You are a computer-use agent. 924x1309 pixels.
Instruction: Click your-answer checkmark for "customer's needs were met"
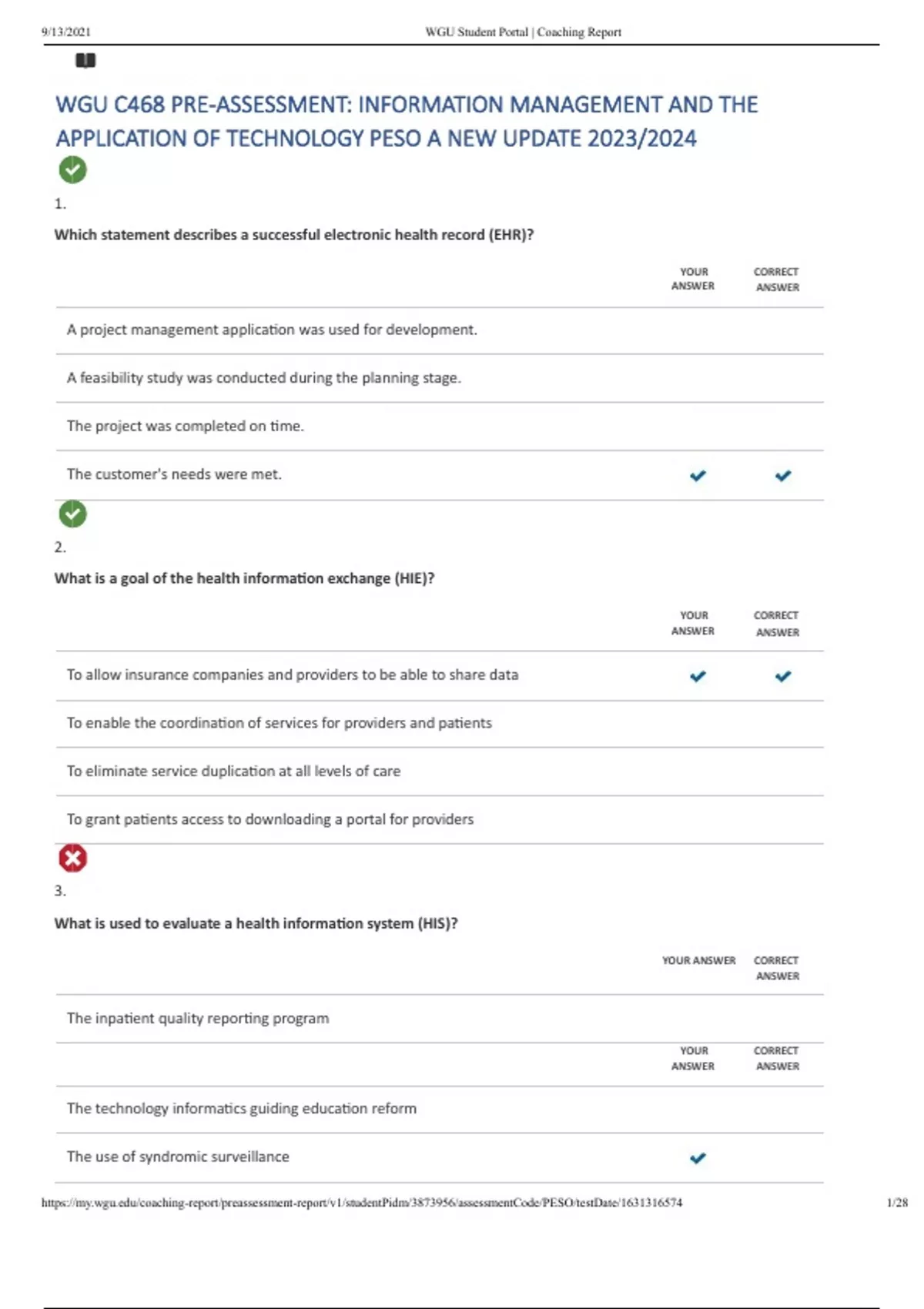(698, 476)
